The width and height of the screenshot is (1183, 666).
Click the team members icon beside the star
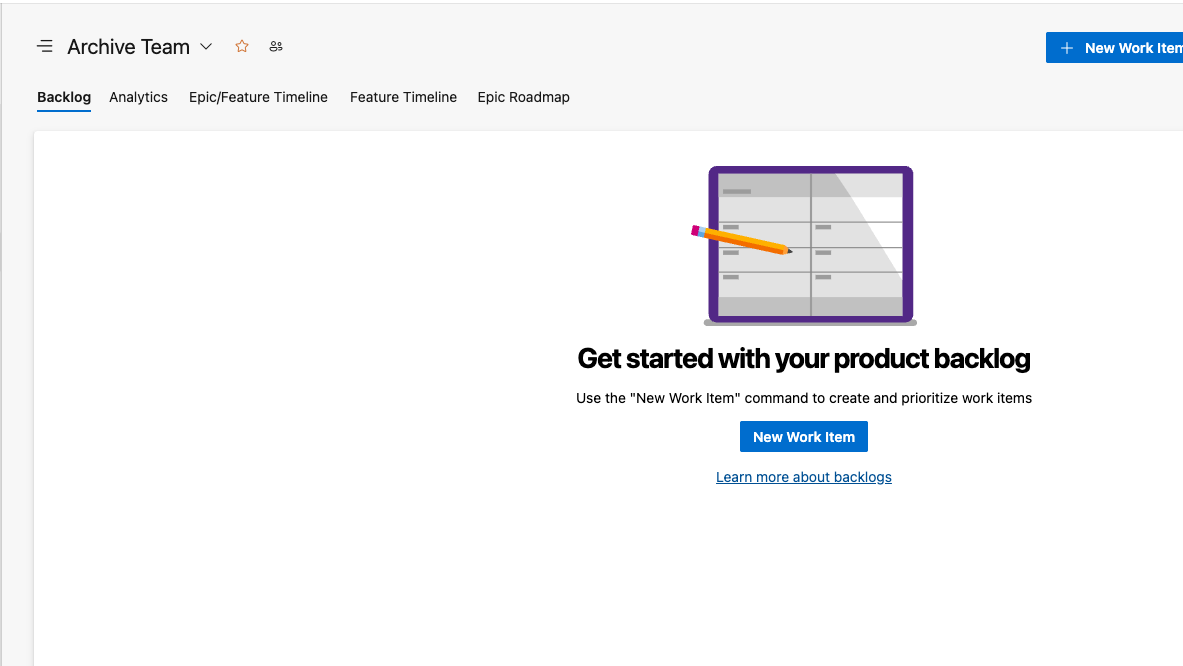[x=276, y=46]
